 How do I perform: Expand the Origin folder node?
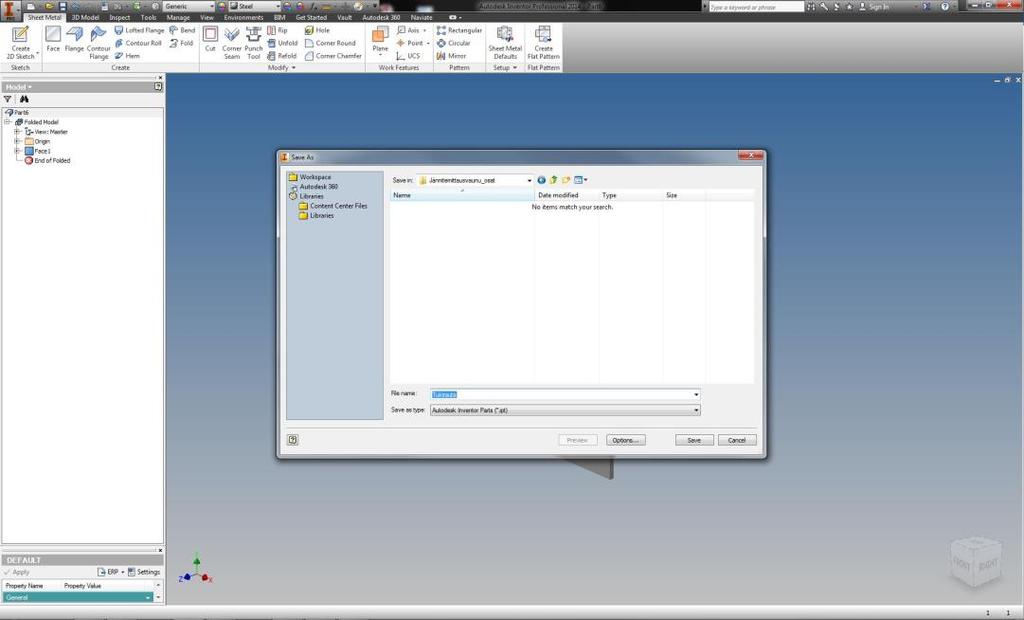(x=18, y=141)
